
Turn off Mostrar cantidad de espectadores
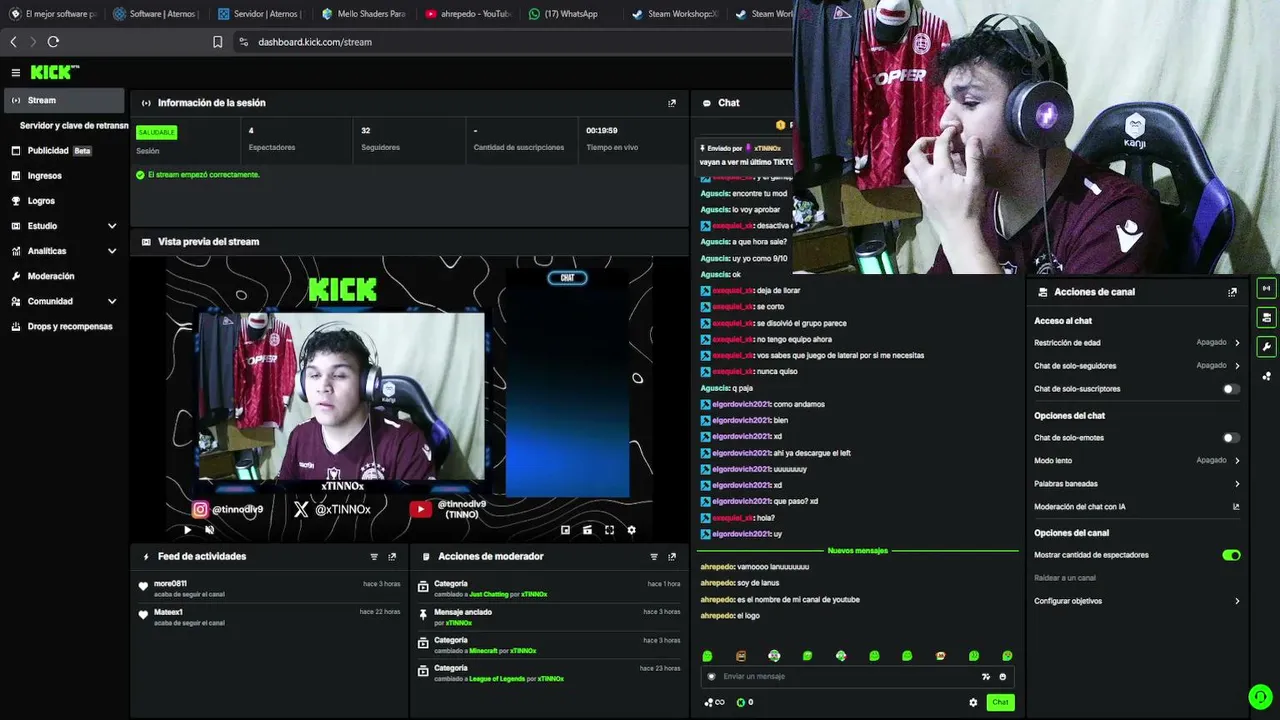click(1231, 555)
